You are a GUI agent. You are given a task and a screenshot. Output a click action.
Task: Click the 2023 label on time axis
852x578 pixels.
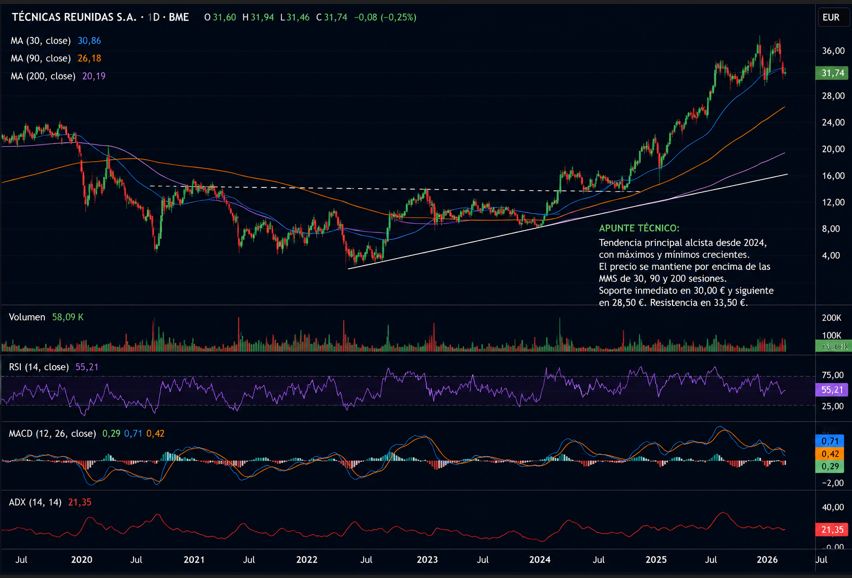pyautogui.click(x=427, y=560)
